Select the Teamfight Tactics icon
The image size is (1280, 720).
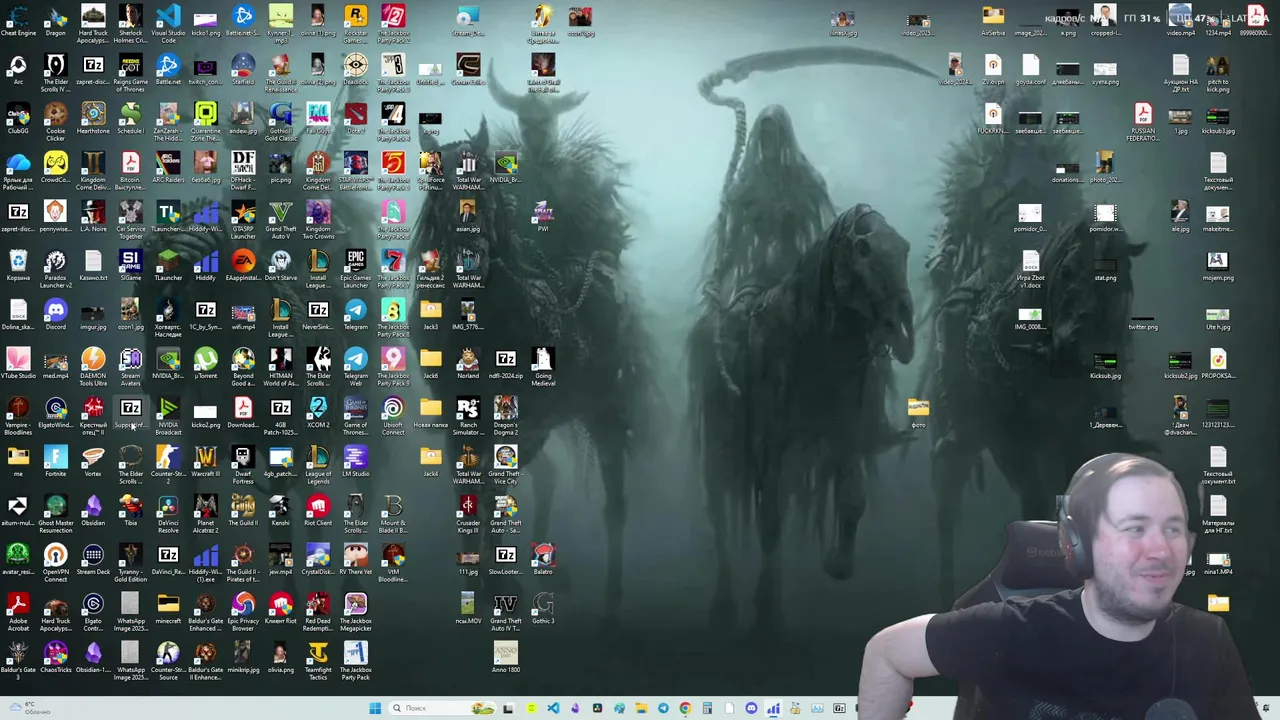point(318,654)
